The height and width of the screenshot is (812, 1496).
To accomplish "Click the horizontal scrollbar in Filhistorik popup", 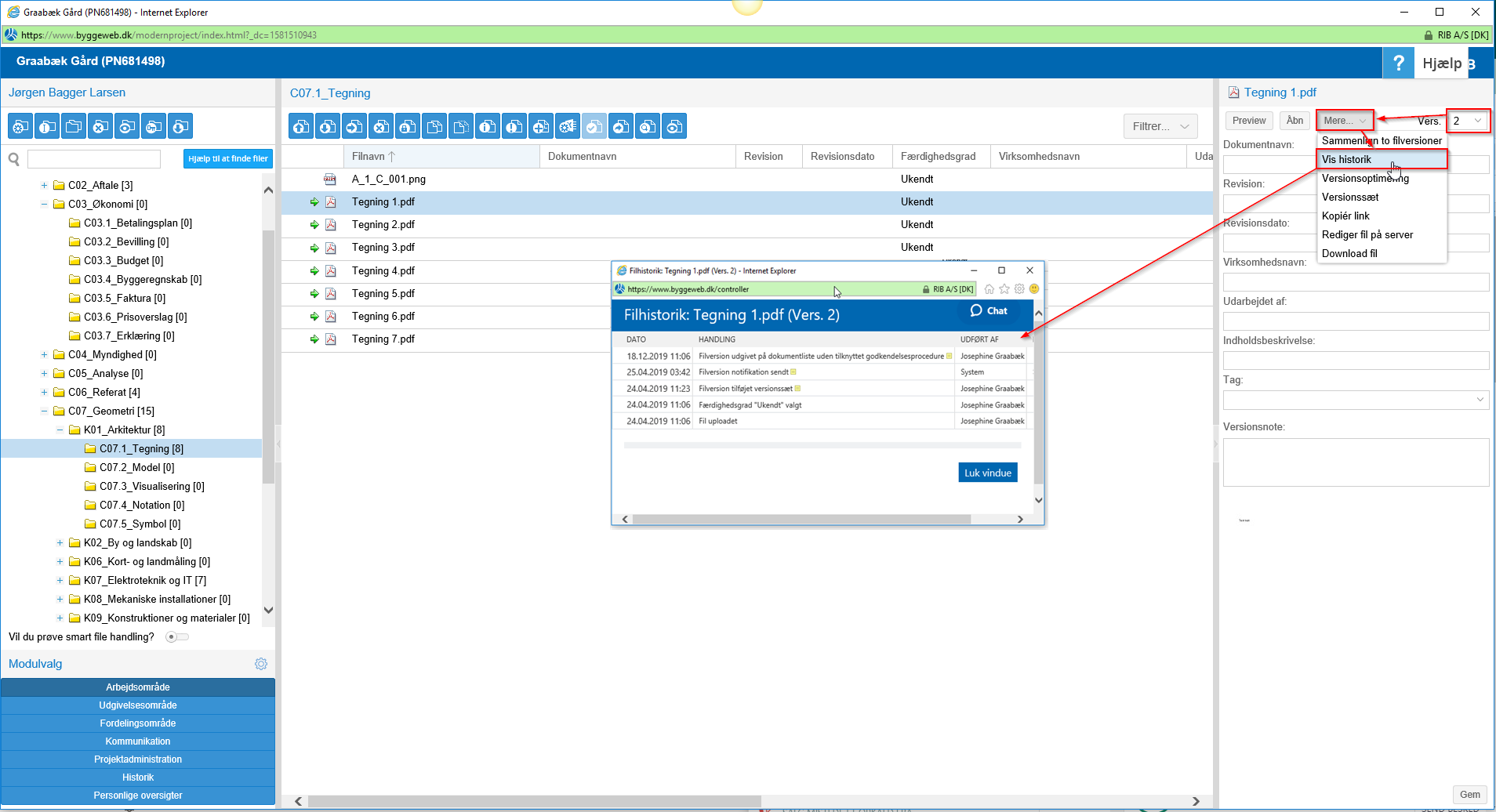I will (800, 519).
